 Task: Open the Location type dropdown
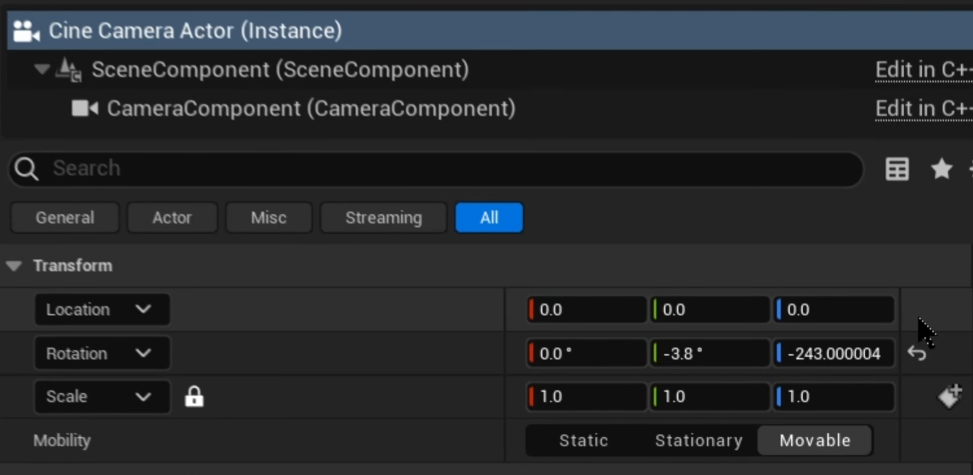pos(101,310)
